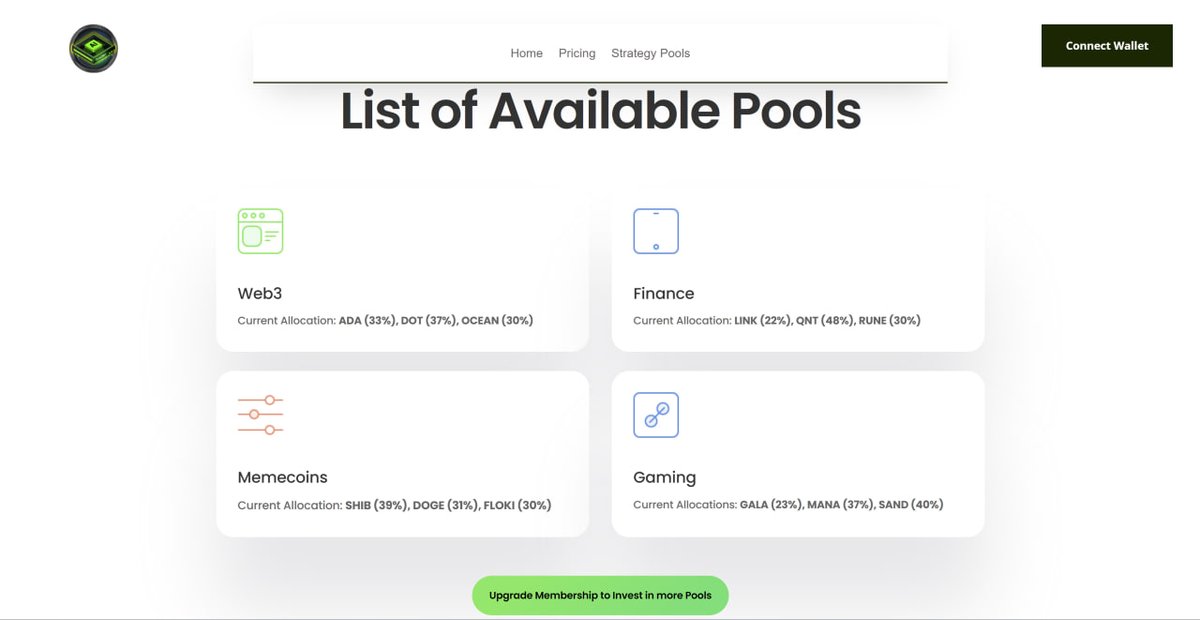
Task: Select the Finance pool title
Action: [x=664, y=294]
